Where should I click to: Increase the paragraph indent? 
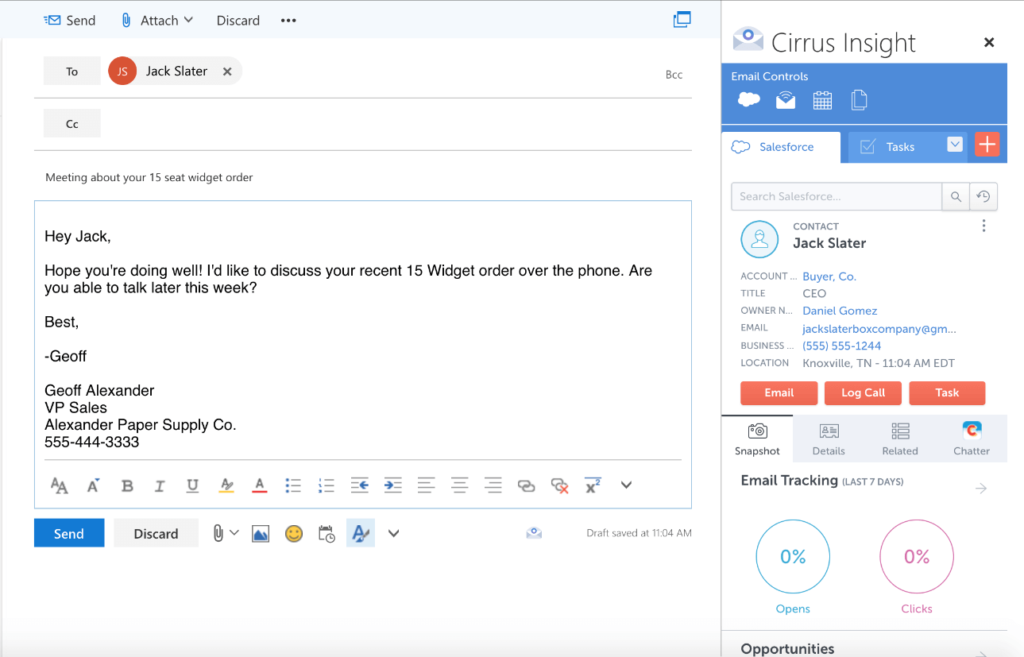pyautogui.click(x=392, y=485)
